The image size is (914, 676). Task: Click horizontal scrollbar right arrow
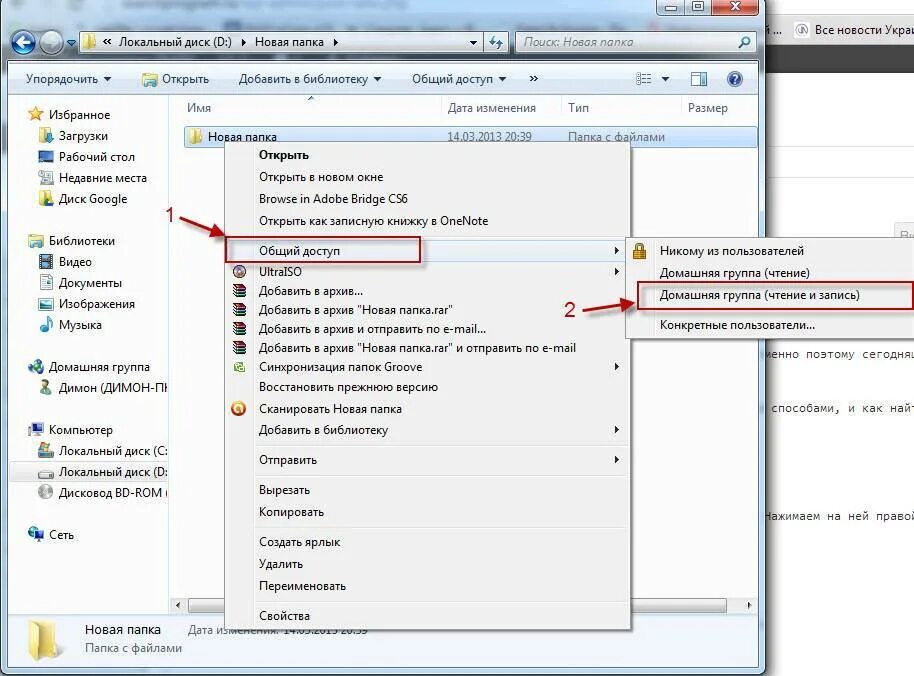[749, 605]
